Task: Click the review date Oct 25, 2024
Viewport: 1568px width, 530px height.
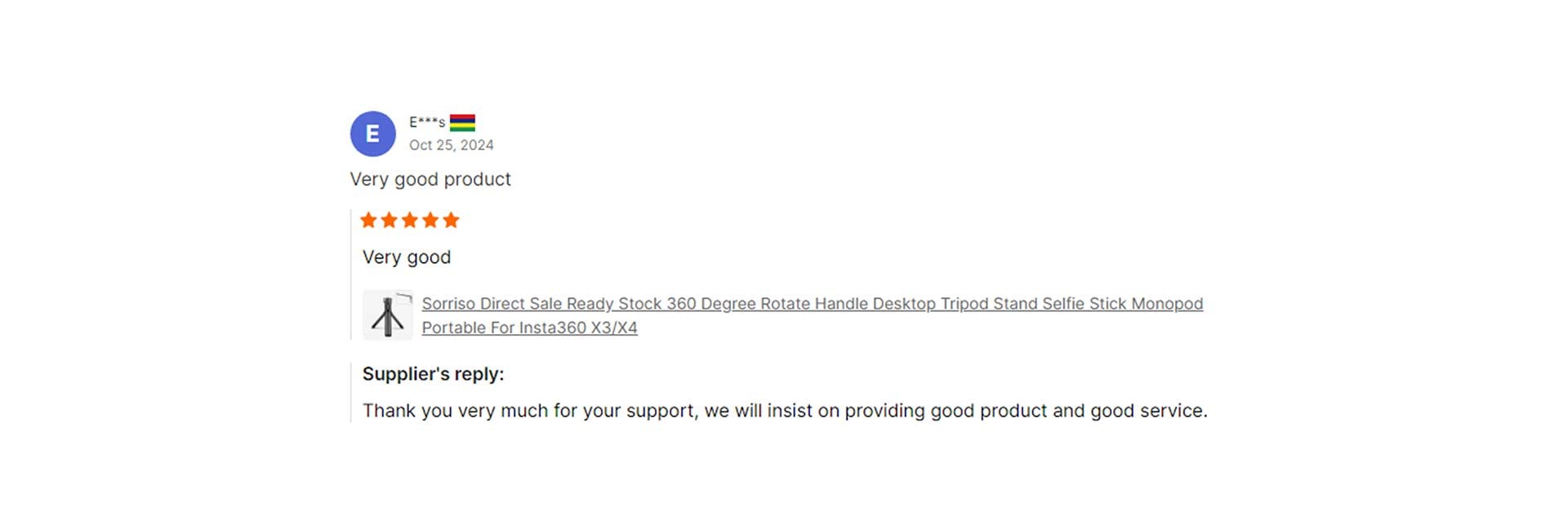Action: pos(452,145)
